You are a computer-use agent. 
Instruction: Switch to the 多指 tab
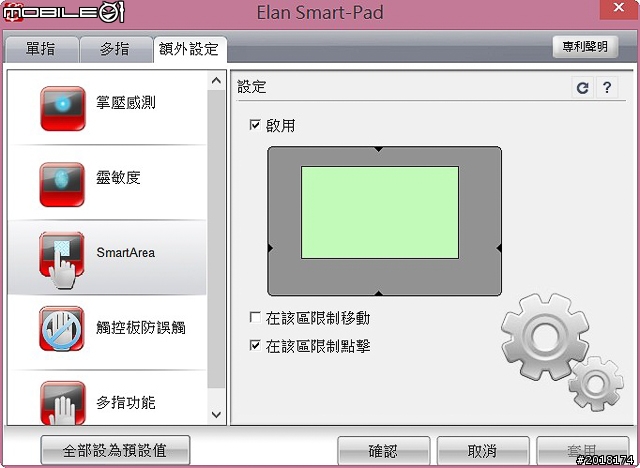116,49
